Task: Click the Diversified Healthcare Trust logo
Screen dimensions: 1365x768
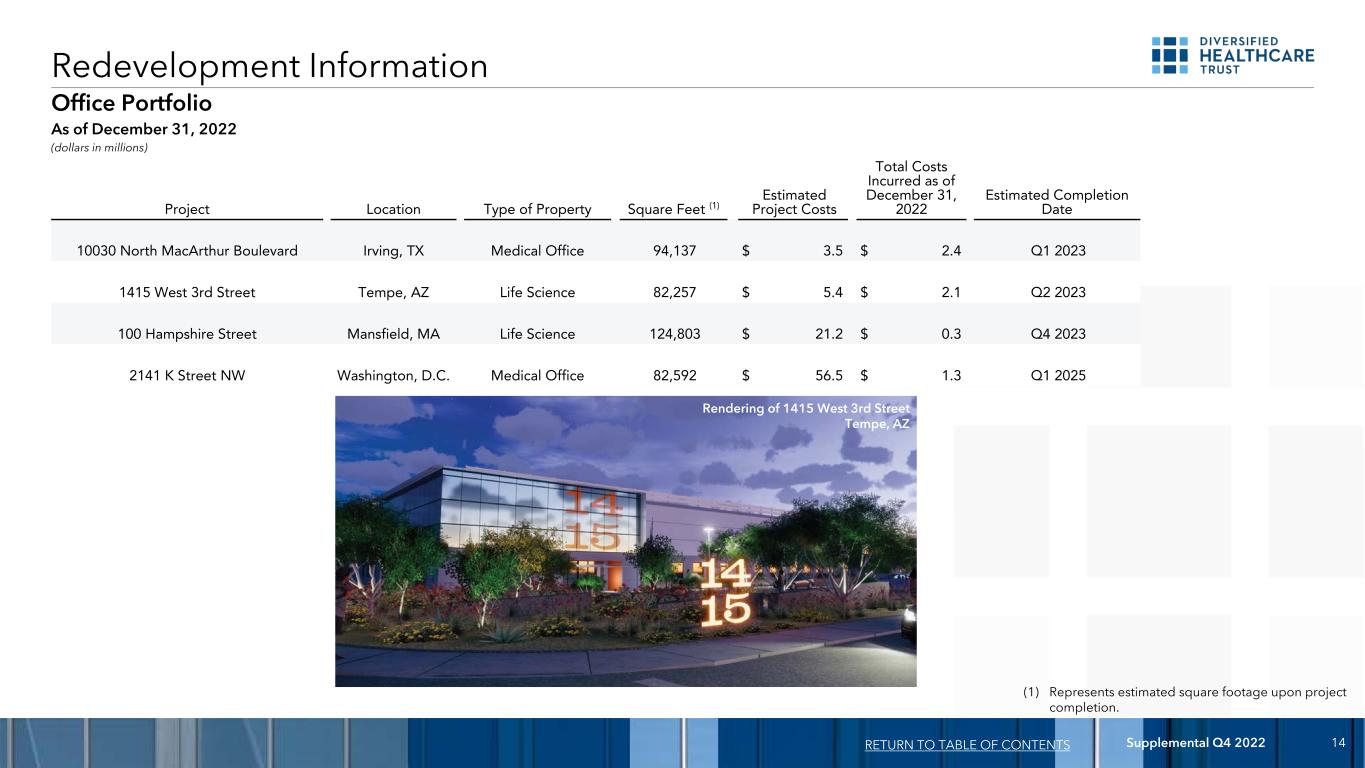Action: tap(1232, 55)
